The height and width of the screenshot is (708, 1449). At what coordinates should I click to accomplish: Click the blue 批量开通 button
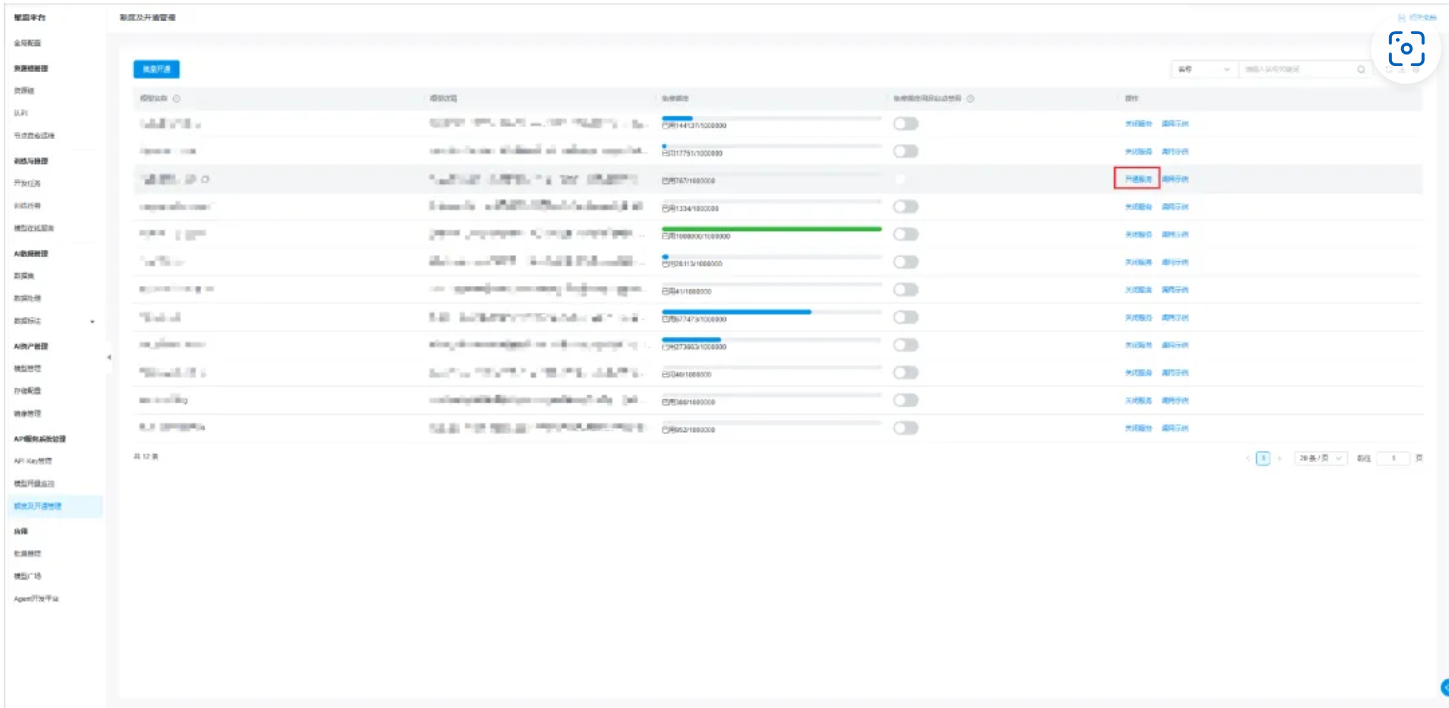pos(157,70)
